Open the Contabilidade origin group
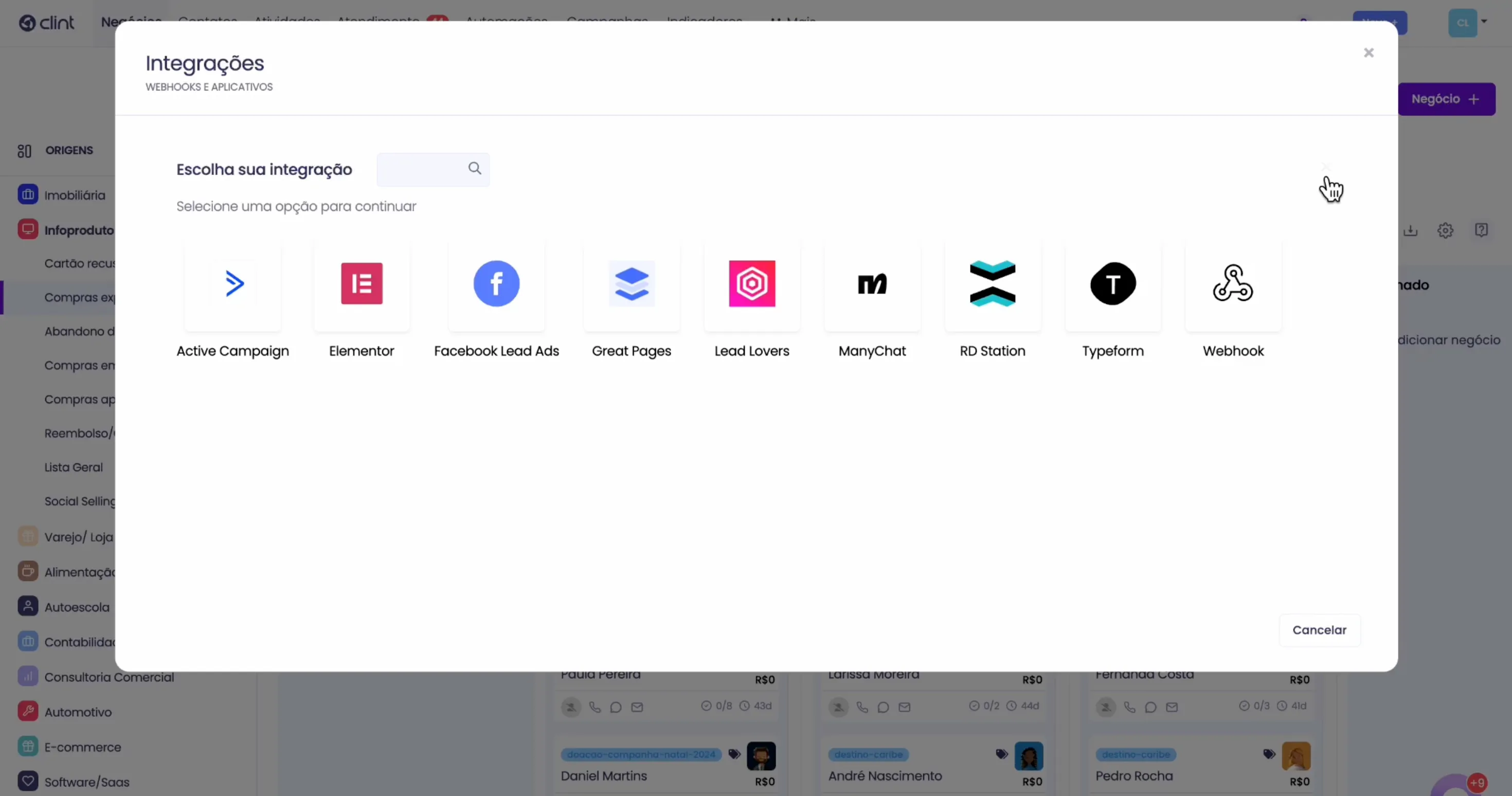Image resolution: width=1512 pixels, height=796 pixels. pyautogui.click(x=66, y=642)
